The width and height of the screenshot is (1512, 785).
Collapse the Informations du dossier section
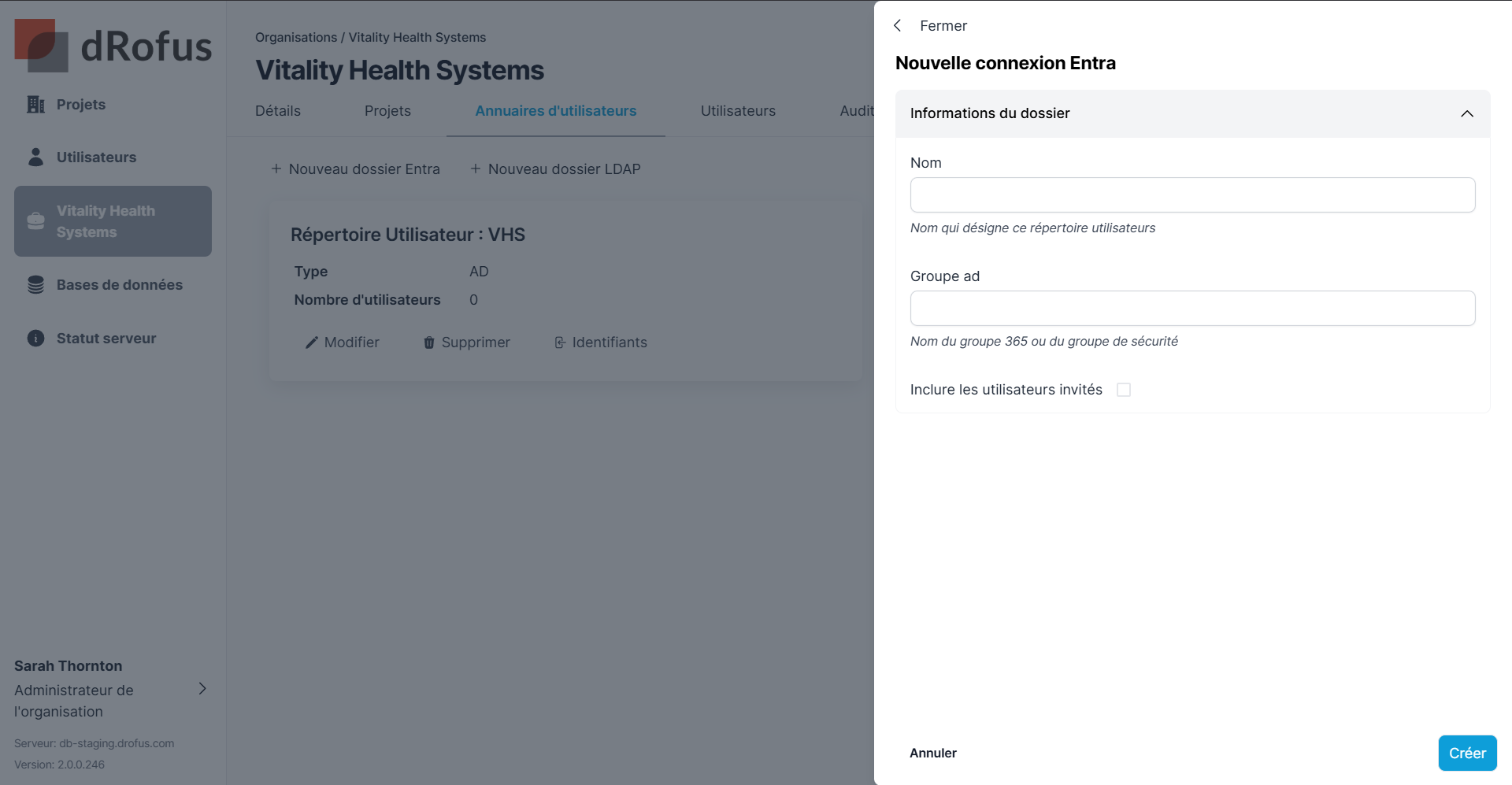click(x=1466, y=113)
